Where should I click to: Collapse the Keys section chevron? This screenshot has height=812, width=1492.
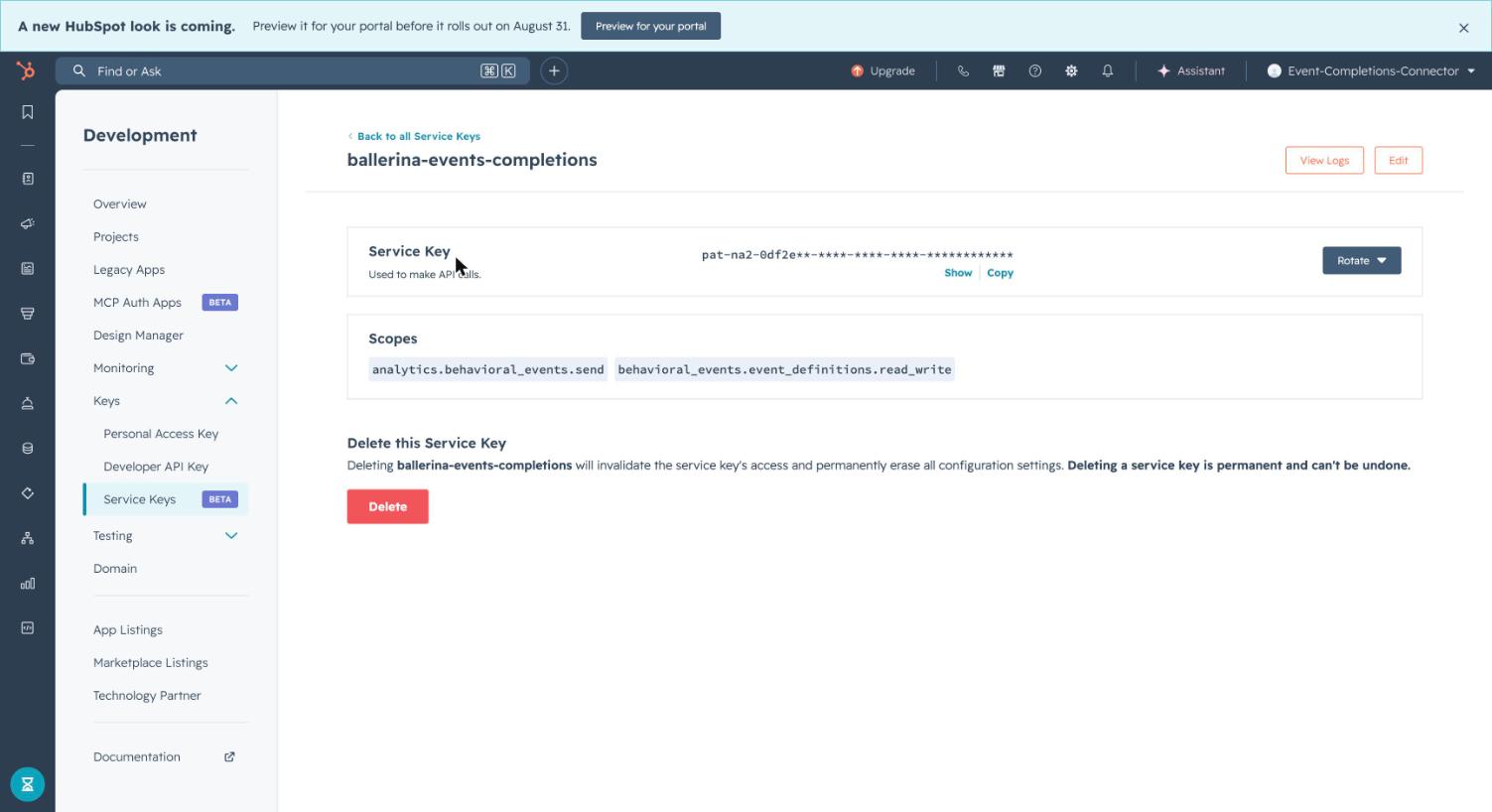pos(231,401)
